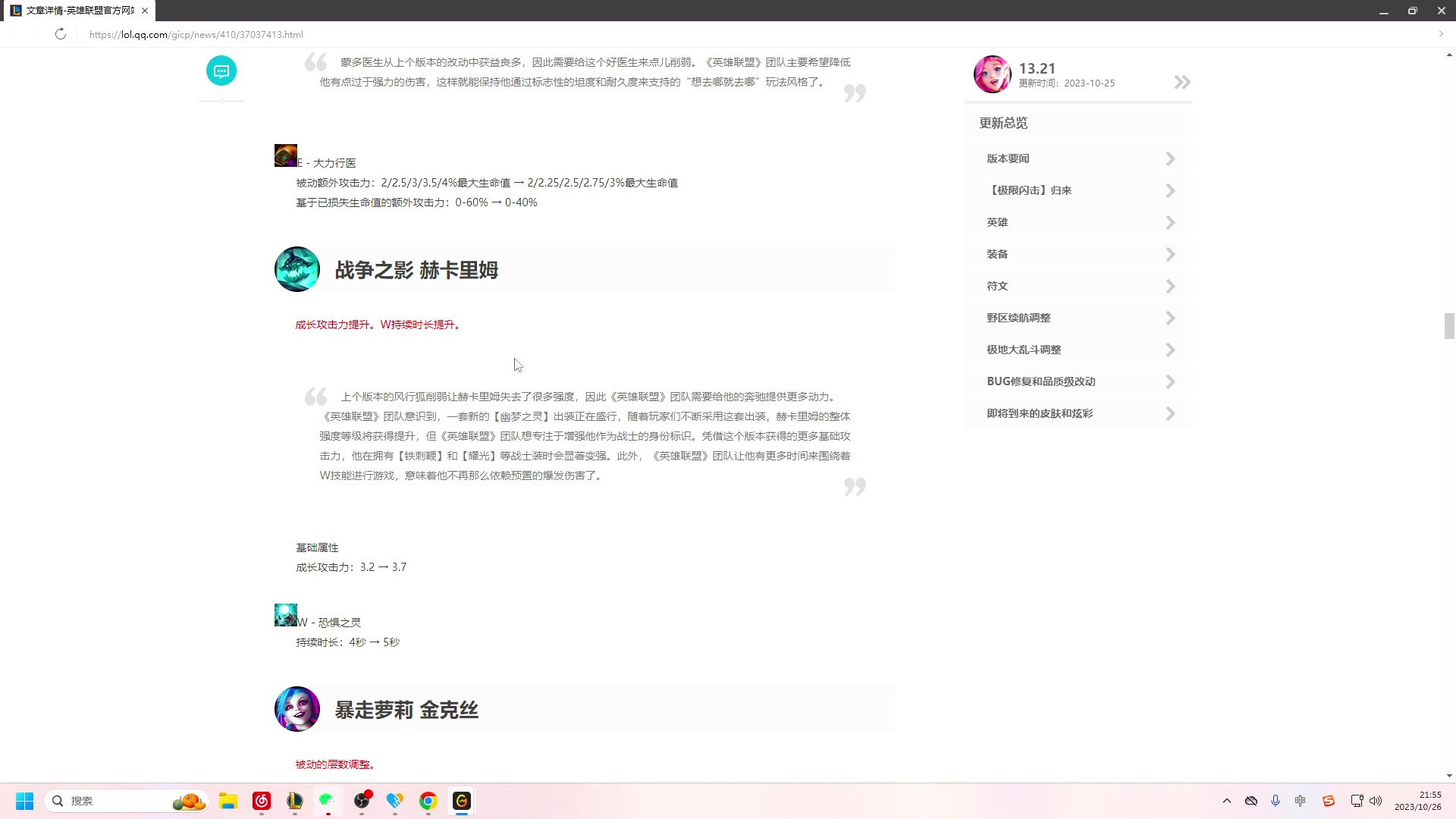Click the address bar URL field
1456x819 pixels.
coord(196,34)
